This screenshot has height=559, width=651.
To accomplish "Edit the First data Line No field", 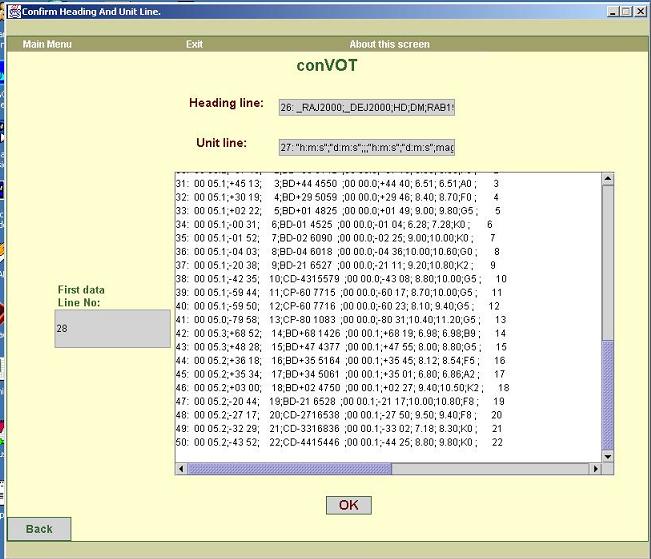I will [x=113, y=328].
